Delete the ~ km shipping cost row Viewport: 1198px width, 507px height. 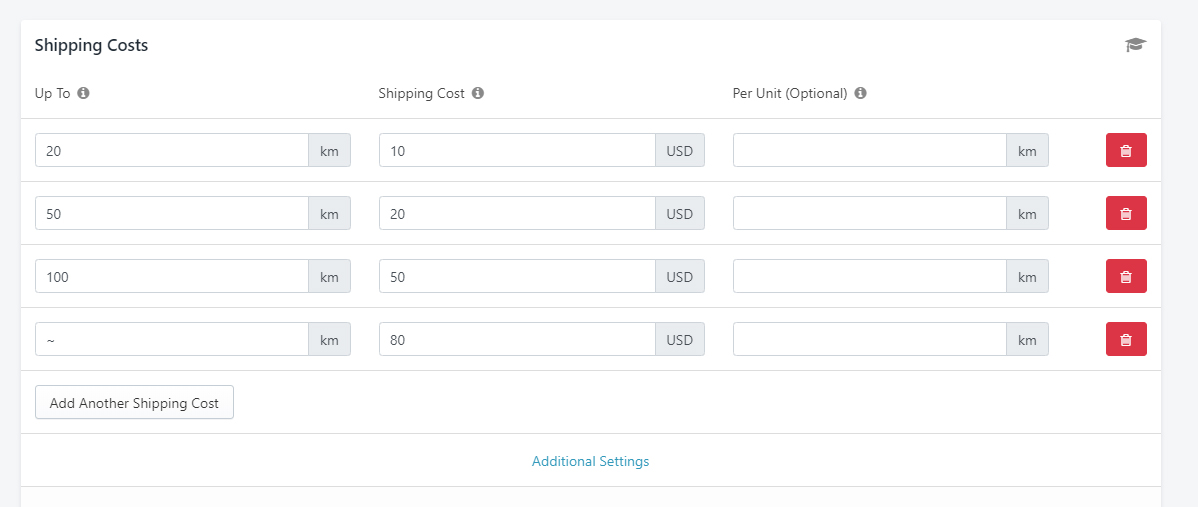point(1125,339)
